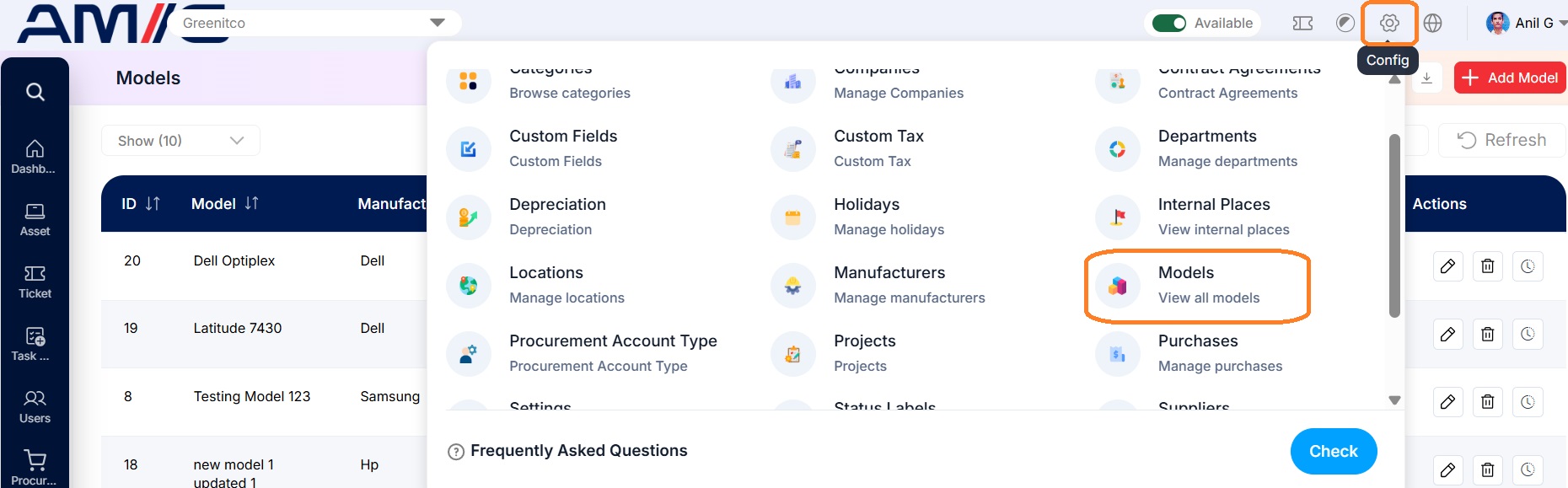Delete the Latitude 7430 model row

click(x=1488, y=335)
